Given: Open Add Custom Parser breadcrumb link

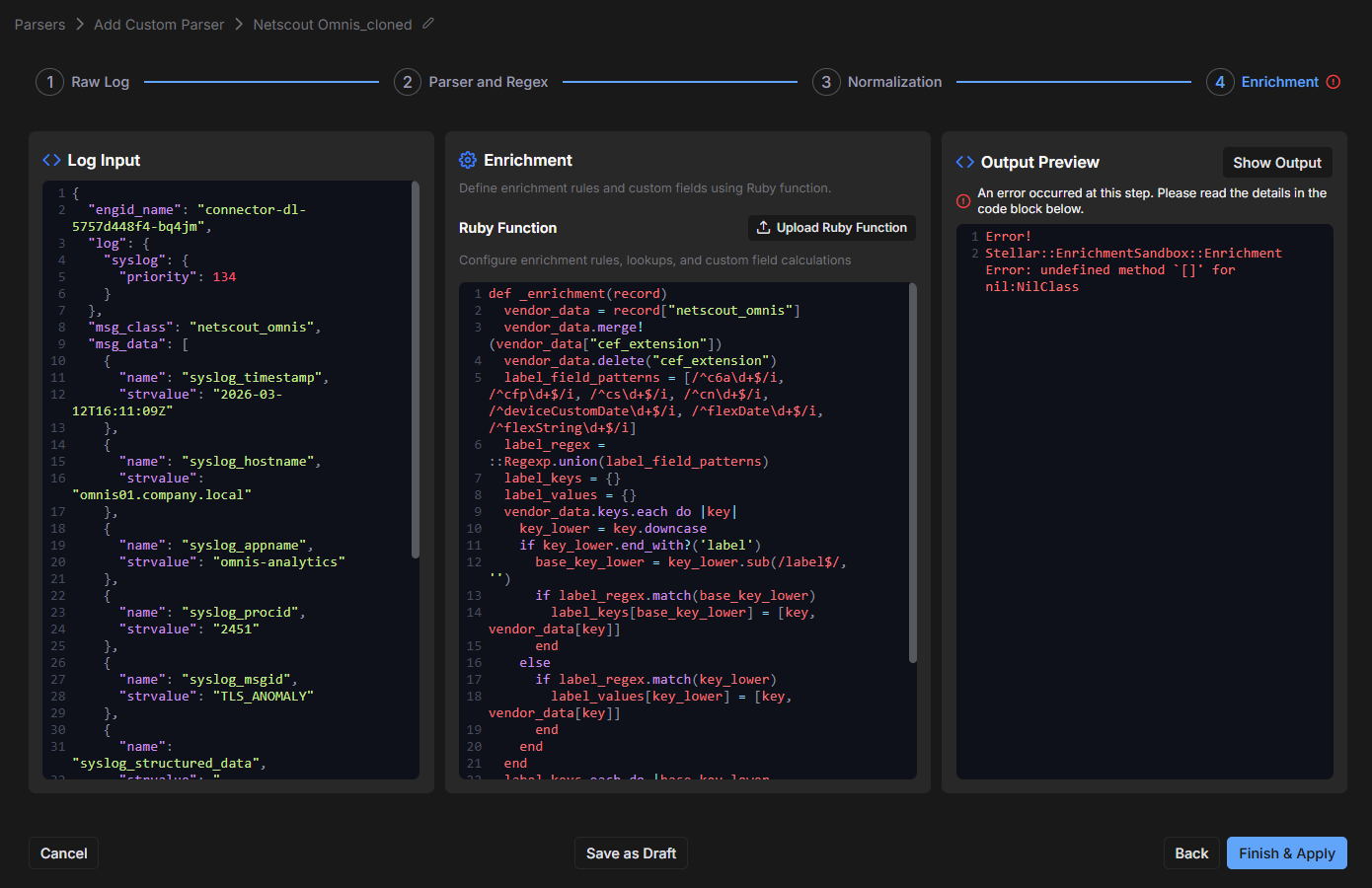Looking at the screenshot, I should click(x=159, y=25).
